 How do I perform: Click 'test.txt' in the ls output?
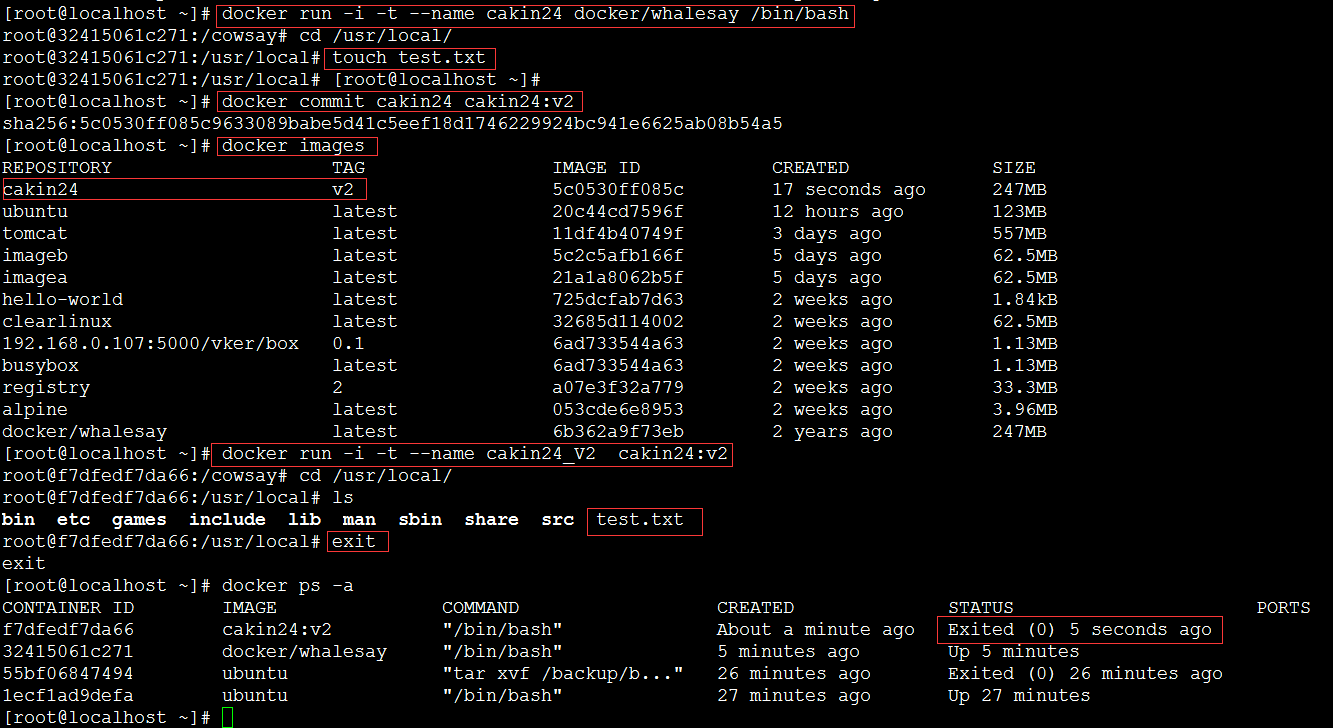tap(640, 520)
